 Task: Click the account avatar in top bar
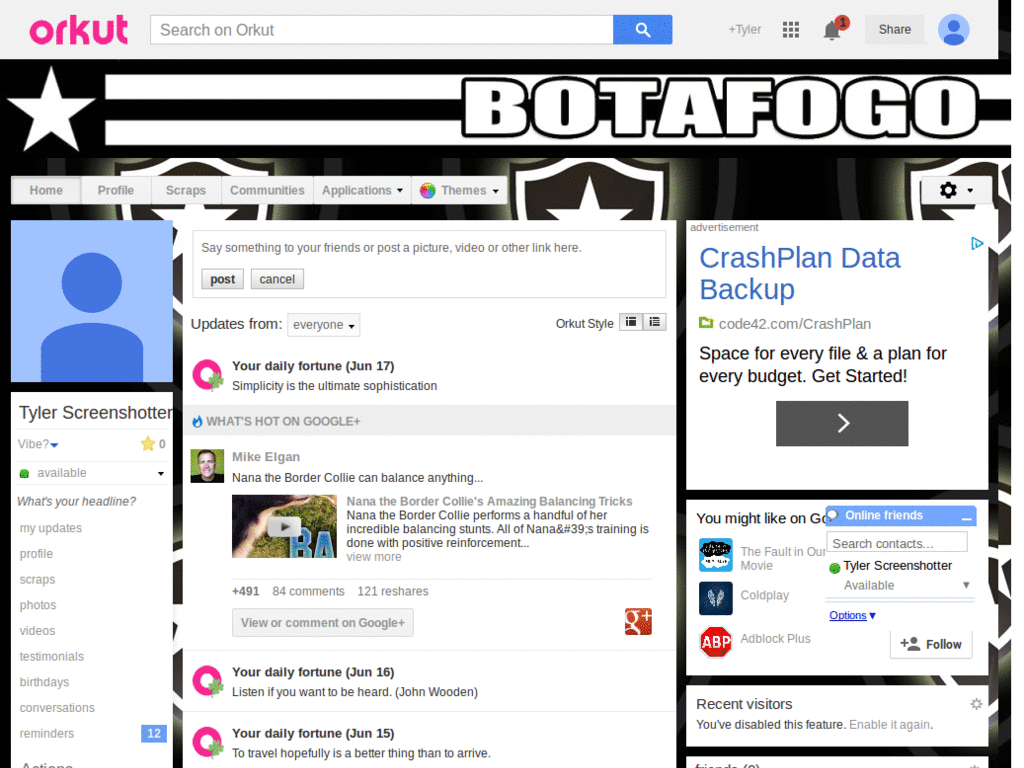953,29
